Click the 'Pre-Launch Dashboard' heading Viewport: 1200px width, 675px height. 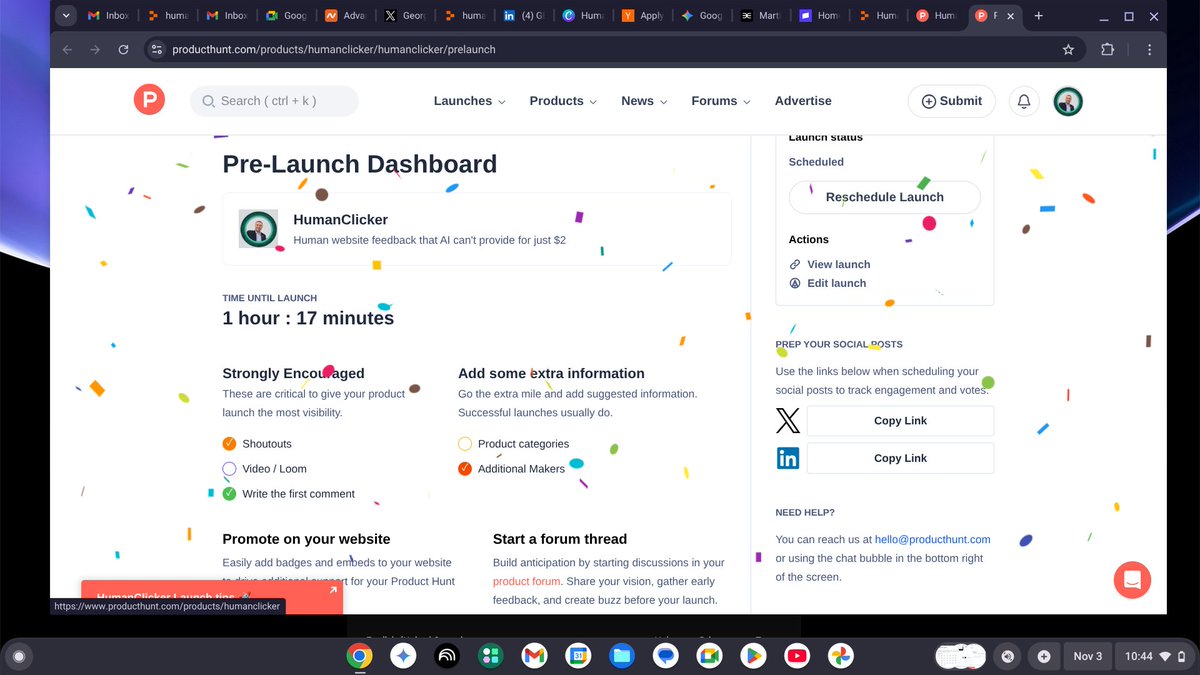pyautogui.click(x=359, y=164)
